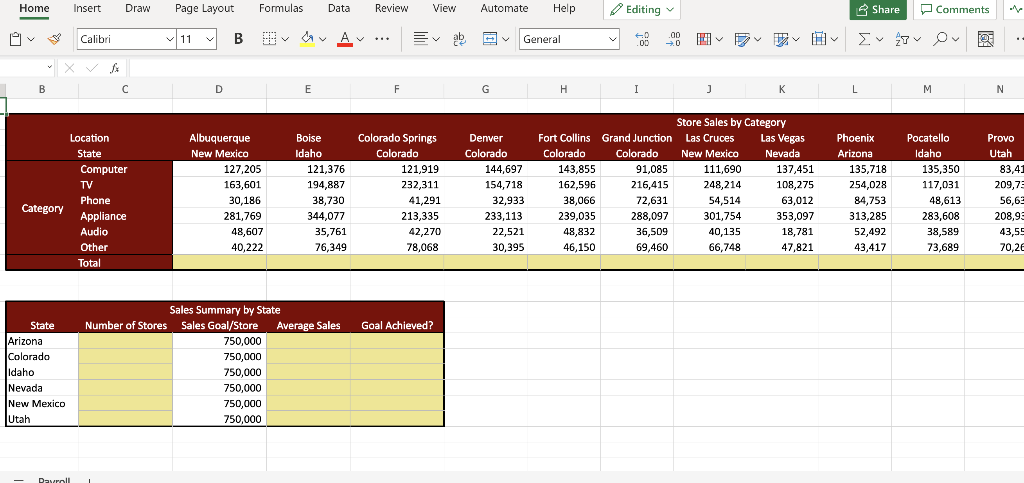The height and width of the screenshot is (483, 1024).
Task: Click the Find magnifier icon
Action: pyautogui.click(x=940, y=39)
